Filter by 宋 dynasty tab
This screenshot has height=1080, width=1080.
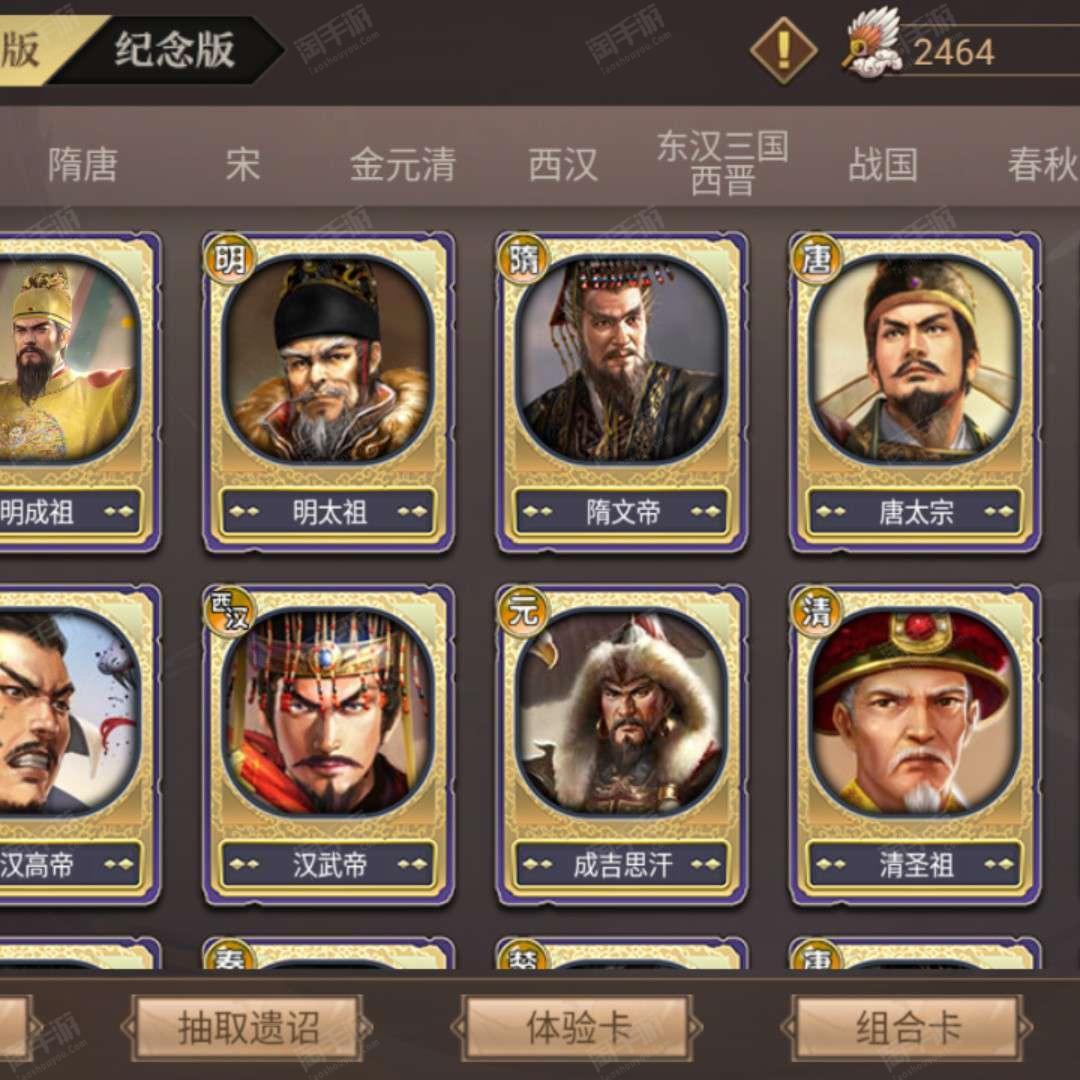(x=242, y=165)
